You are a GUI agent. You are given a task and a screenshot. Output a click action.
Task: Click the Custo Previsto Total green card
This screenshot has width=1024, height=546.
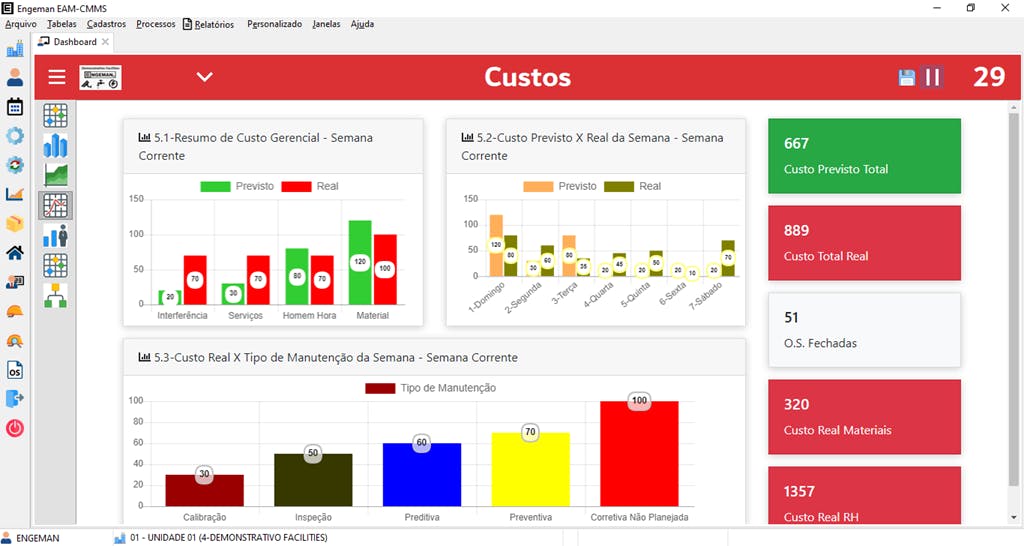tap(864, 155)
